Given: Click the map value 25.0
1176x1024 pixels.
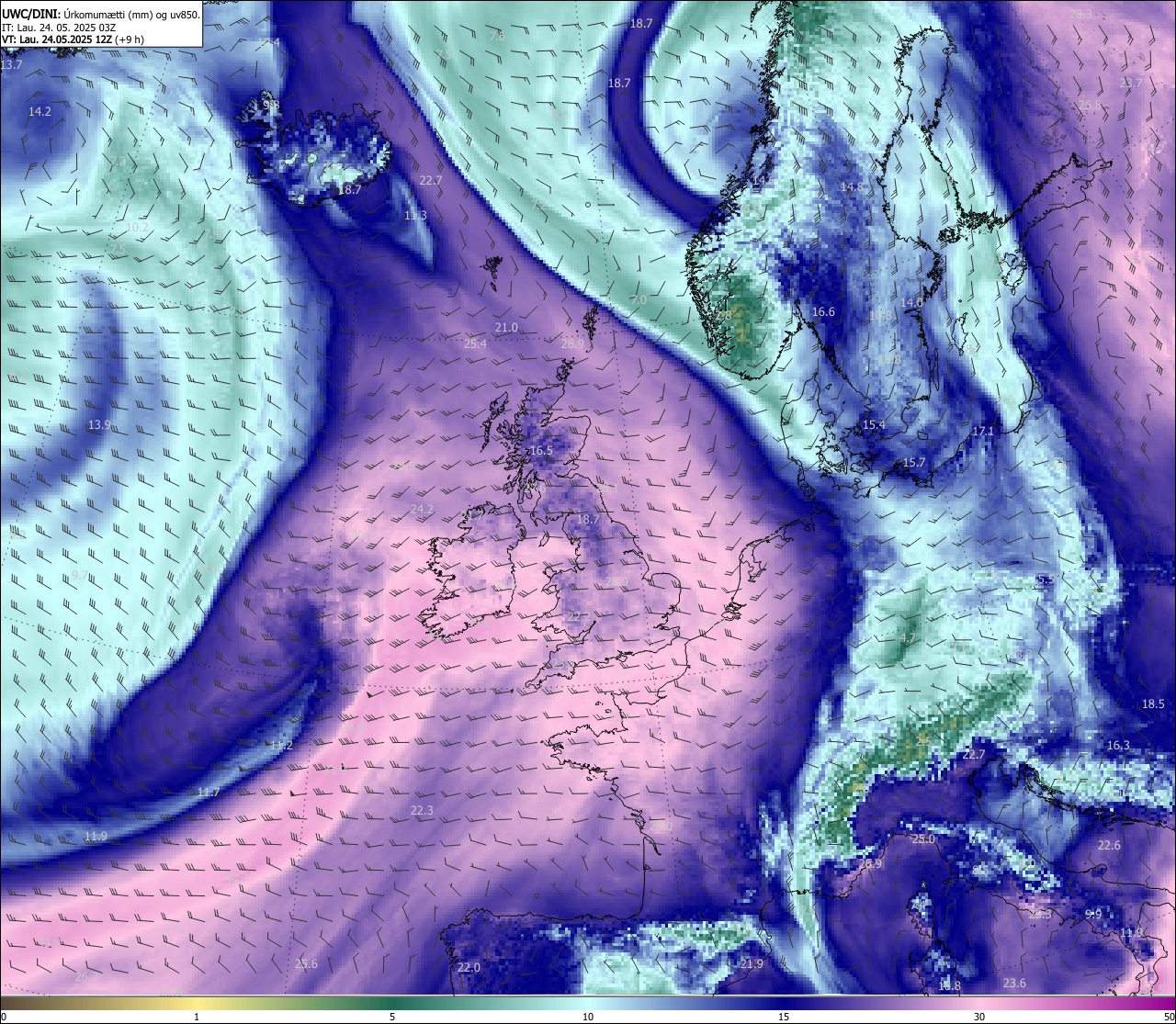Looking at the screenshot, I should [x=922, y=838].
